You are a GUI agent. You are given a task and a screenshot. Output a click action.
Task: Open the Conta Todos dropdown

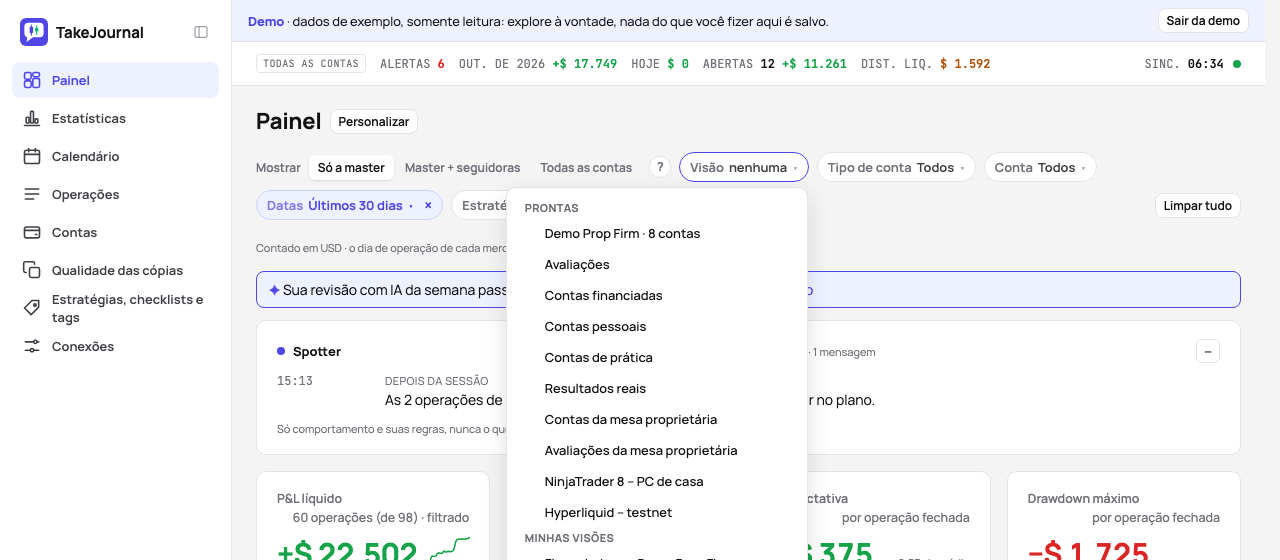(1040, 167)
